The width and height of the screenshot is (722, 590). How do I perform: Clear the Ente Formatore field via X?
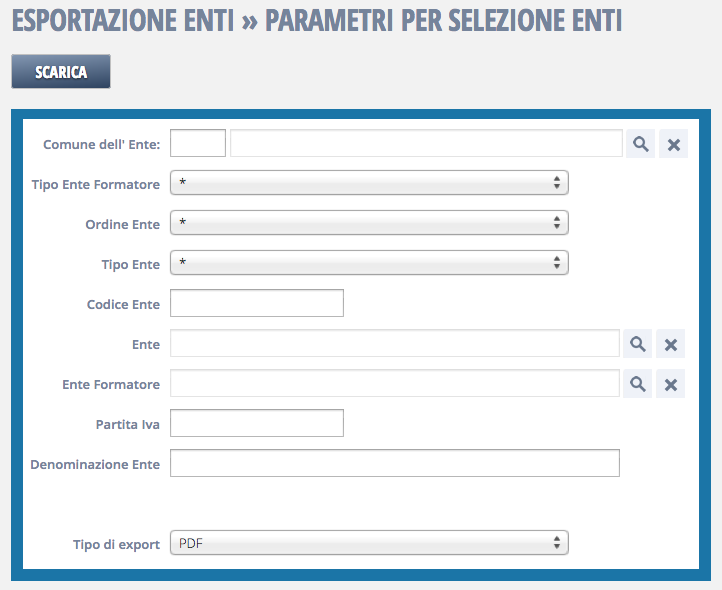click(x=671, y=384)
